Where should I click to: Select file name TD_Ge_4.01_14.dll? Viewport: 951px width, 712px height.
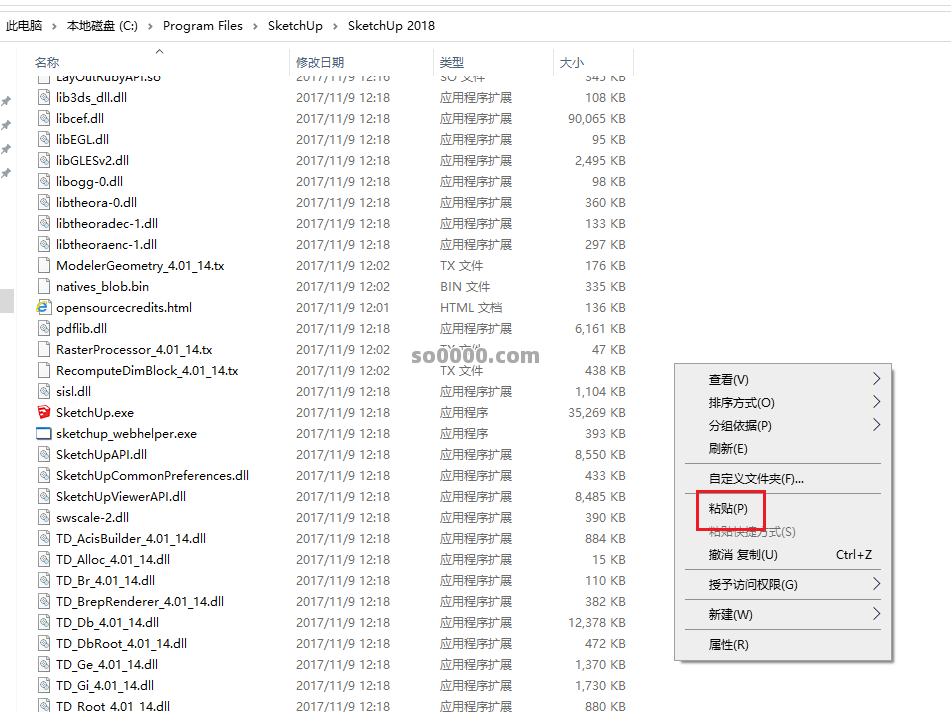tap(107, 665)
